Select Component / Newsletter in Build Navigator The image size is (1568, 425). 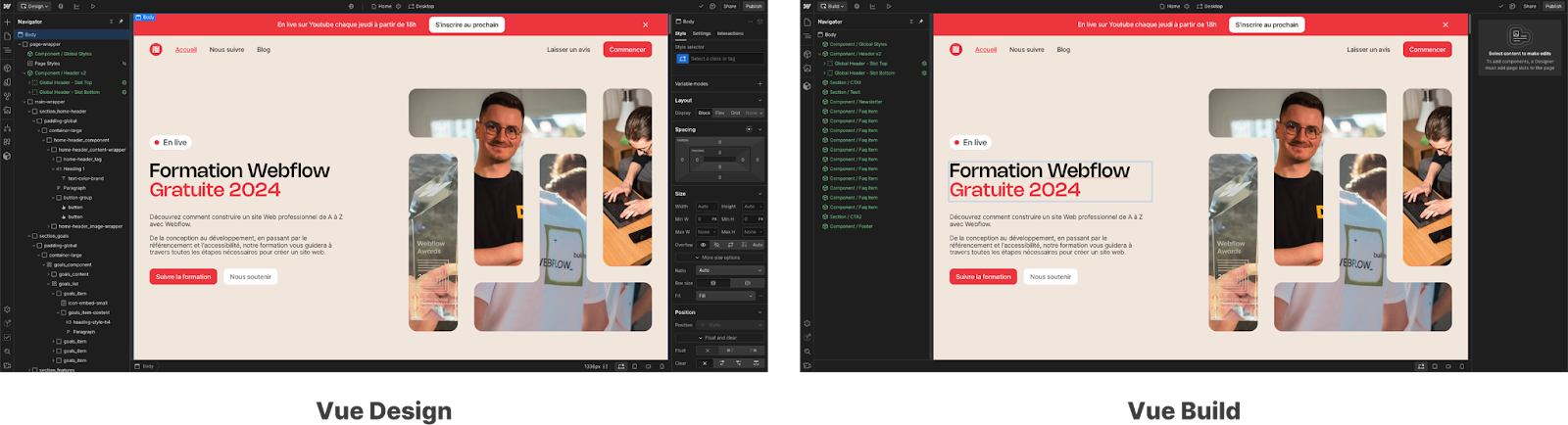click(856, 102)
